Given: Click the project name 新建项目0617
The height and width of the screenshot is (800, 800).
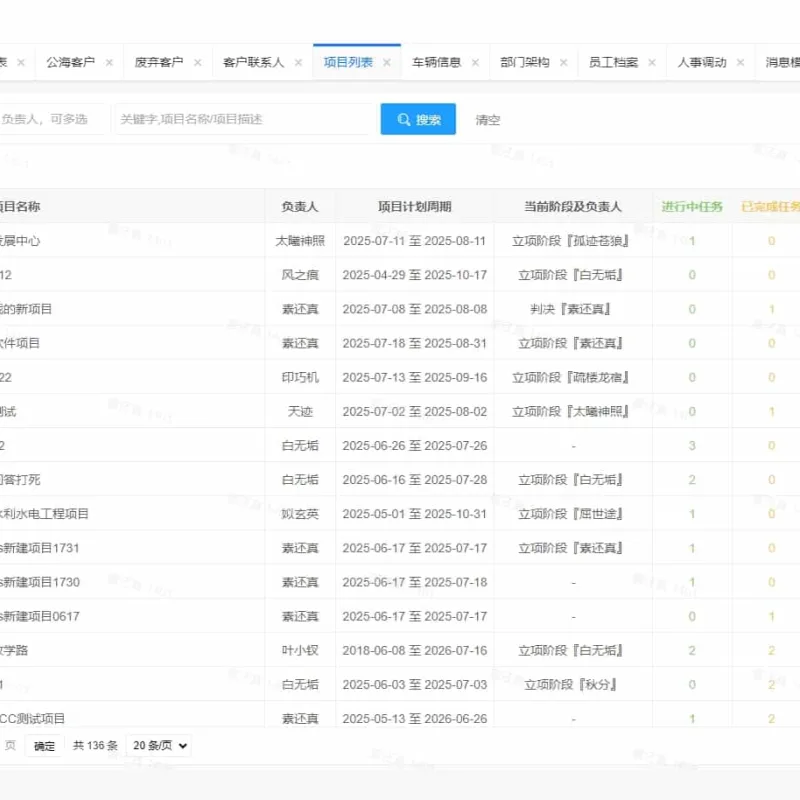Looking at the screenshot, I should point(42,616).
